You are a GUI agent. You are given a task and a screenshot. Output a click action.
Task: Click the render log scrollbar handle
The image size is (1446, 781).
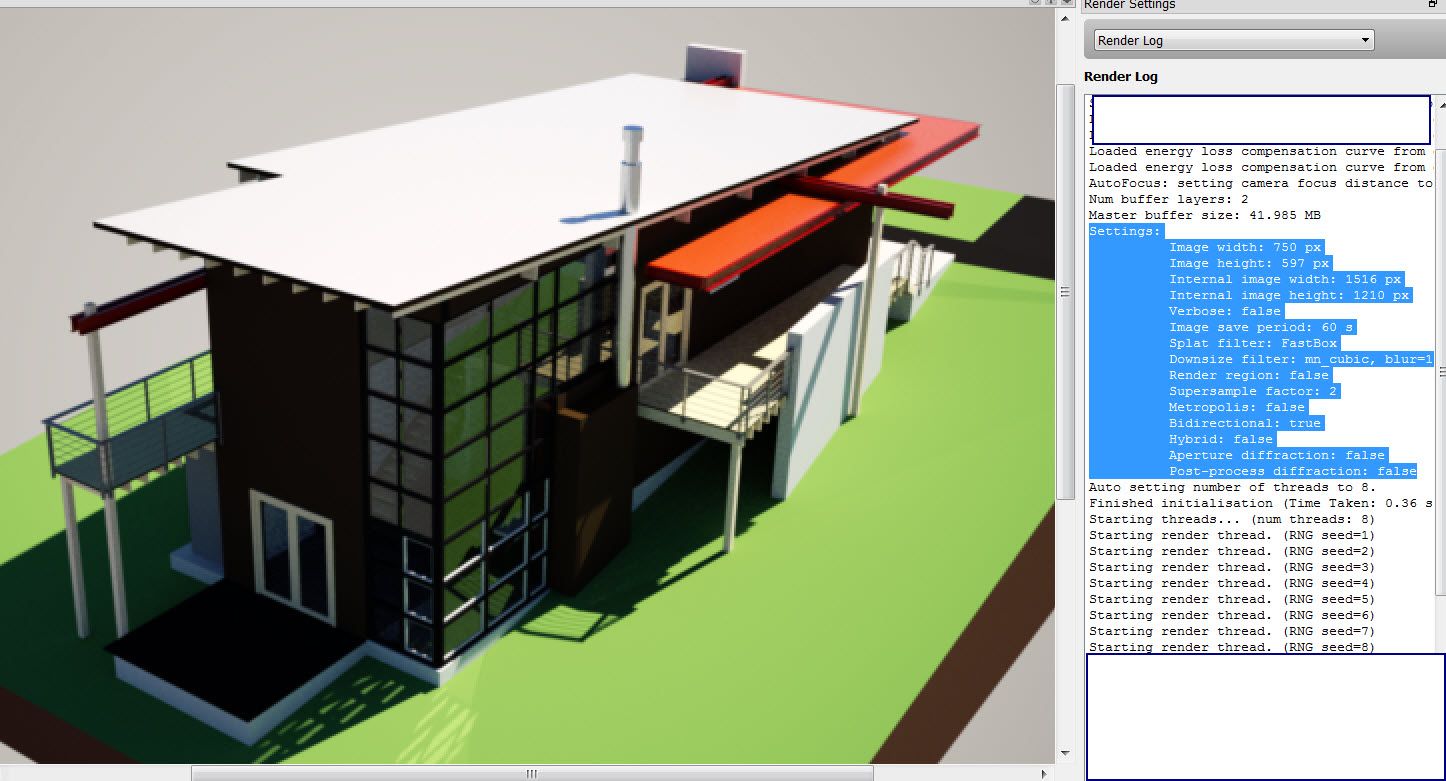click(1441, 372)
